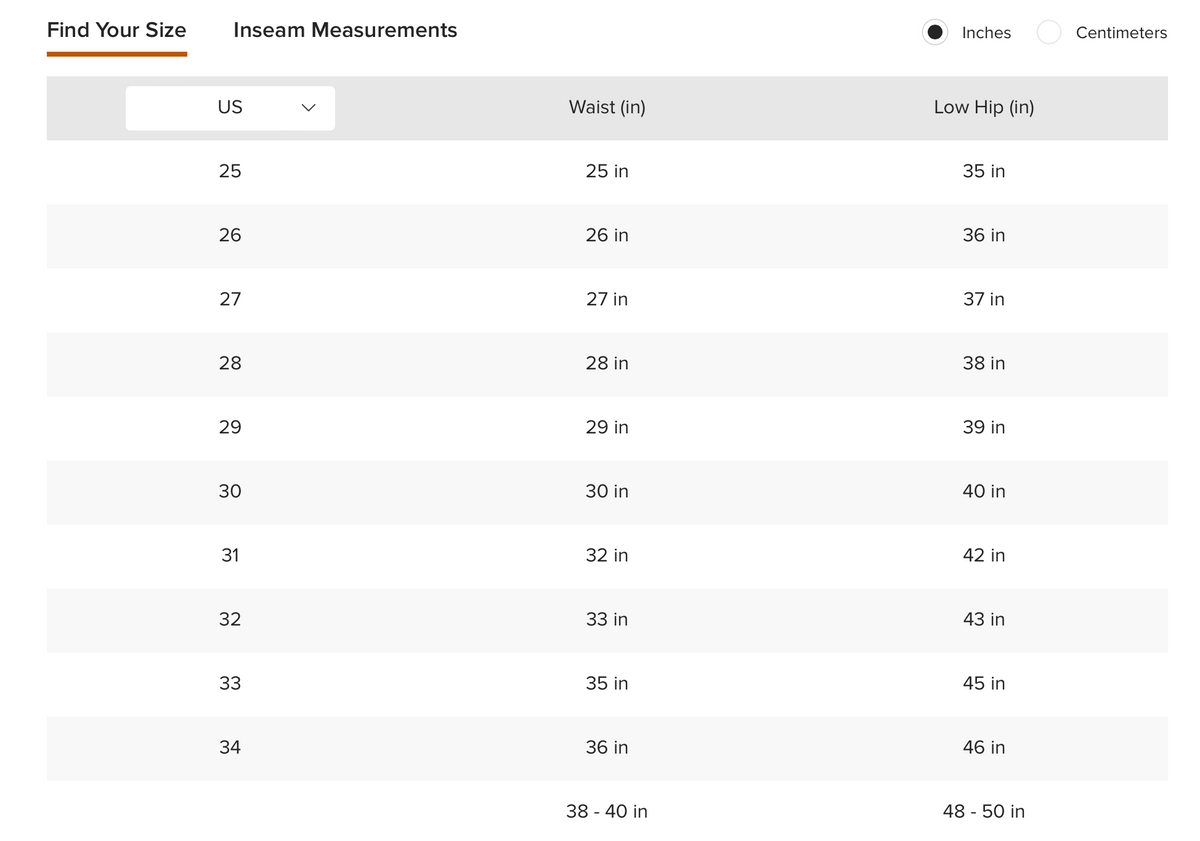This screenshot has width=1200, height=841.
Task: Click the Inches label text
Action: (x=986, y=33)
